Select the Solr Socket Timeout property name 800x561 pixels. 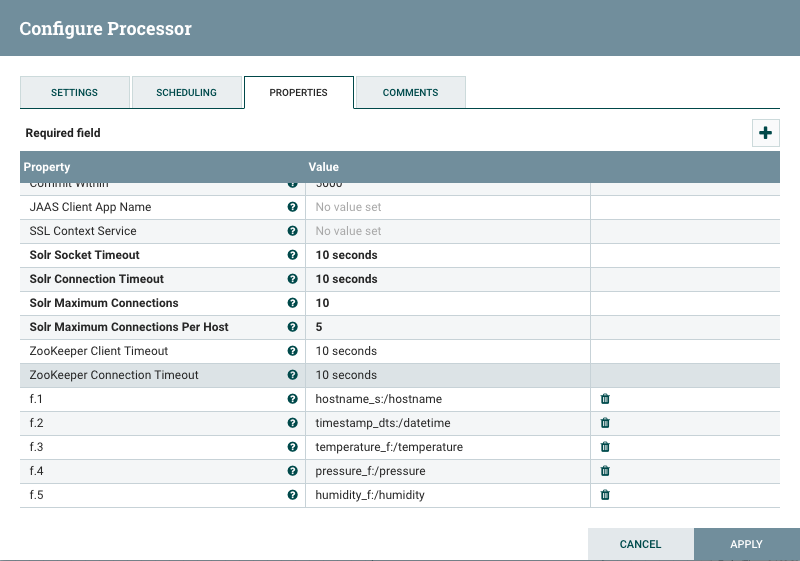85,255
